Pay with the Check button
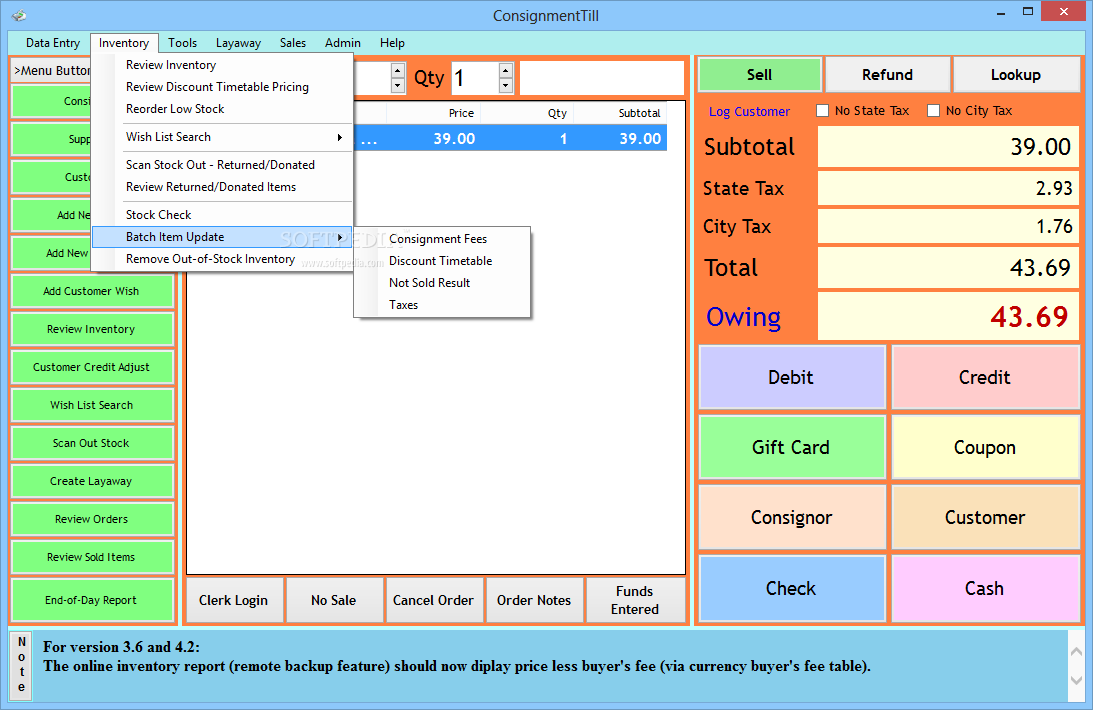This screenshot has height=710, width=1093. point(791,589)
